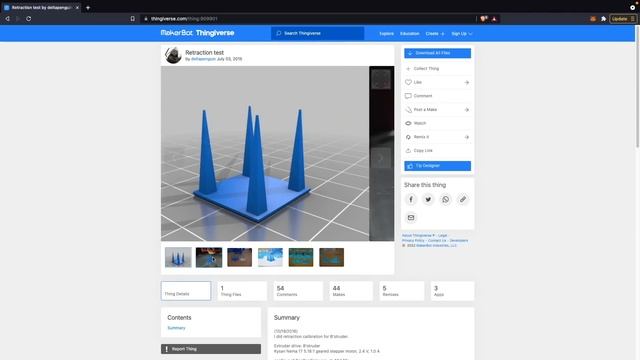Switch to the 44 Makes tab
The image size is (640, 360).
click(x=351, y=291)
